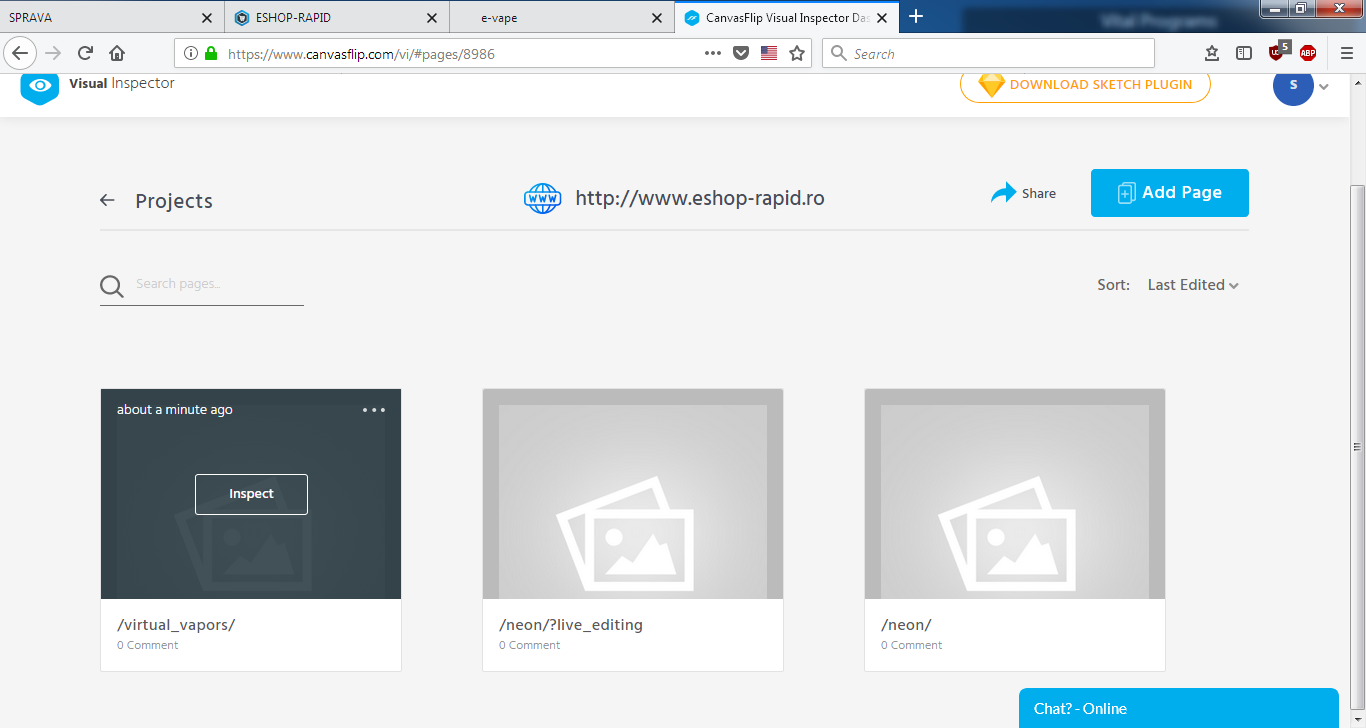Click the Pocket save icon

pos(741,53)
